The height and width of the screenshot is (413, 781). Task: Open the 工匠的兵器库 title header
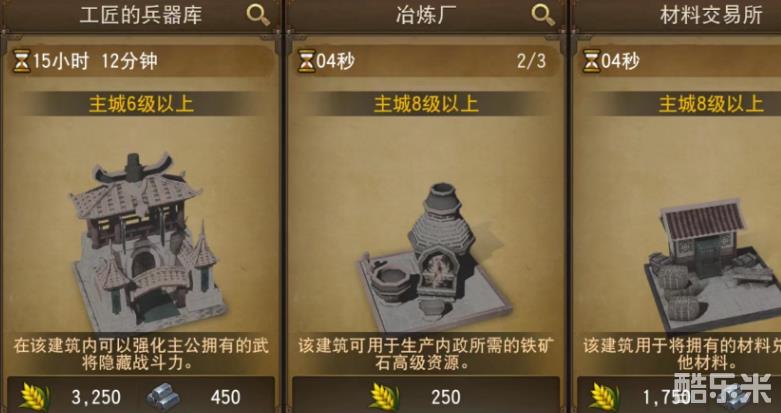click(x=141, y=15)
